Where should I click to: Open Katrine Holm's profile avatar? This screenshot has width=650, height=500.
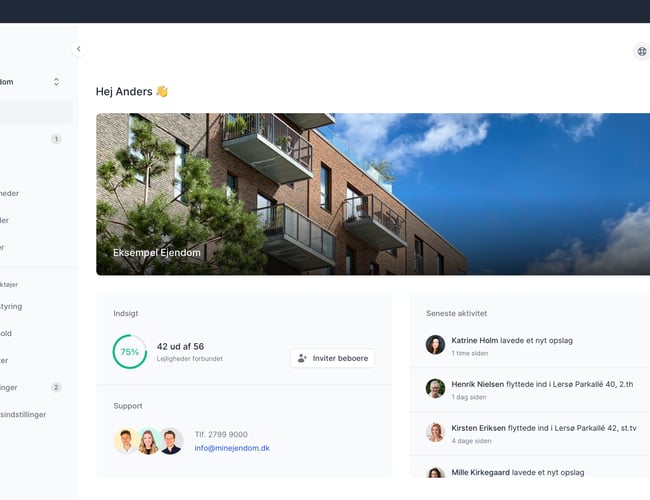[435, 345]
